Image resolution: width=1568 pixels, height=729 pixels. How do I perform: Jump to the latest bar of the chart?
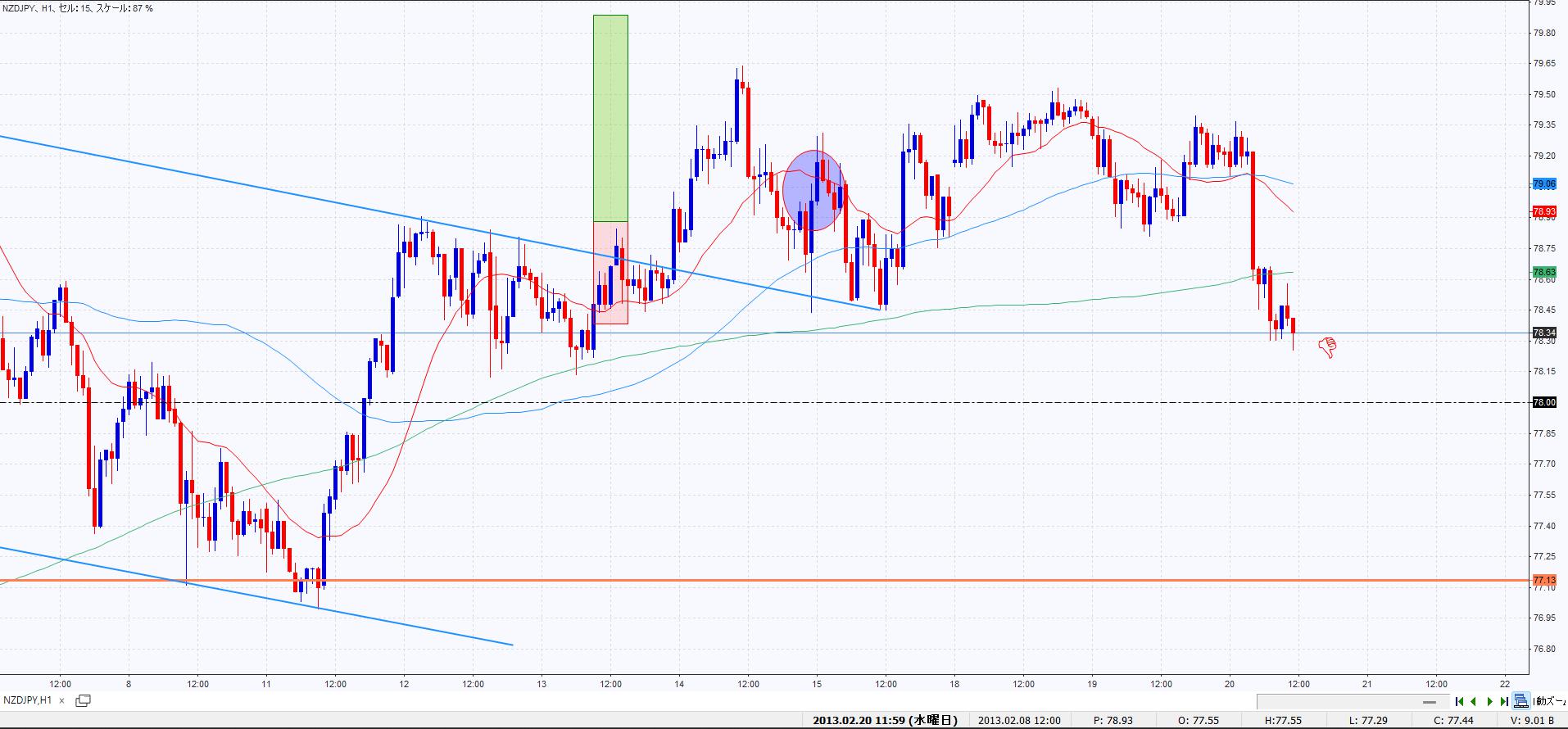click(x=1504, y=701)
